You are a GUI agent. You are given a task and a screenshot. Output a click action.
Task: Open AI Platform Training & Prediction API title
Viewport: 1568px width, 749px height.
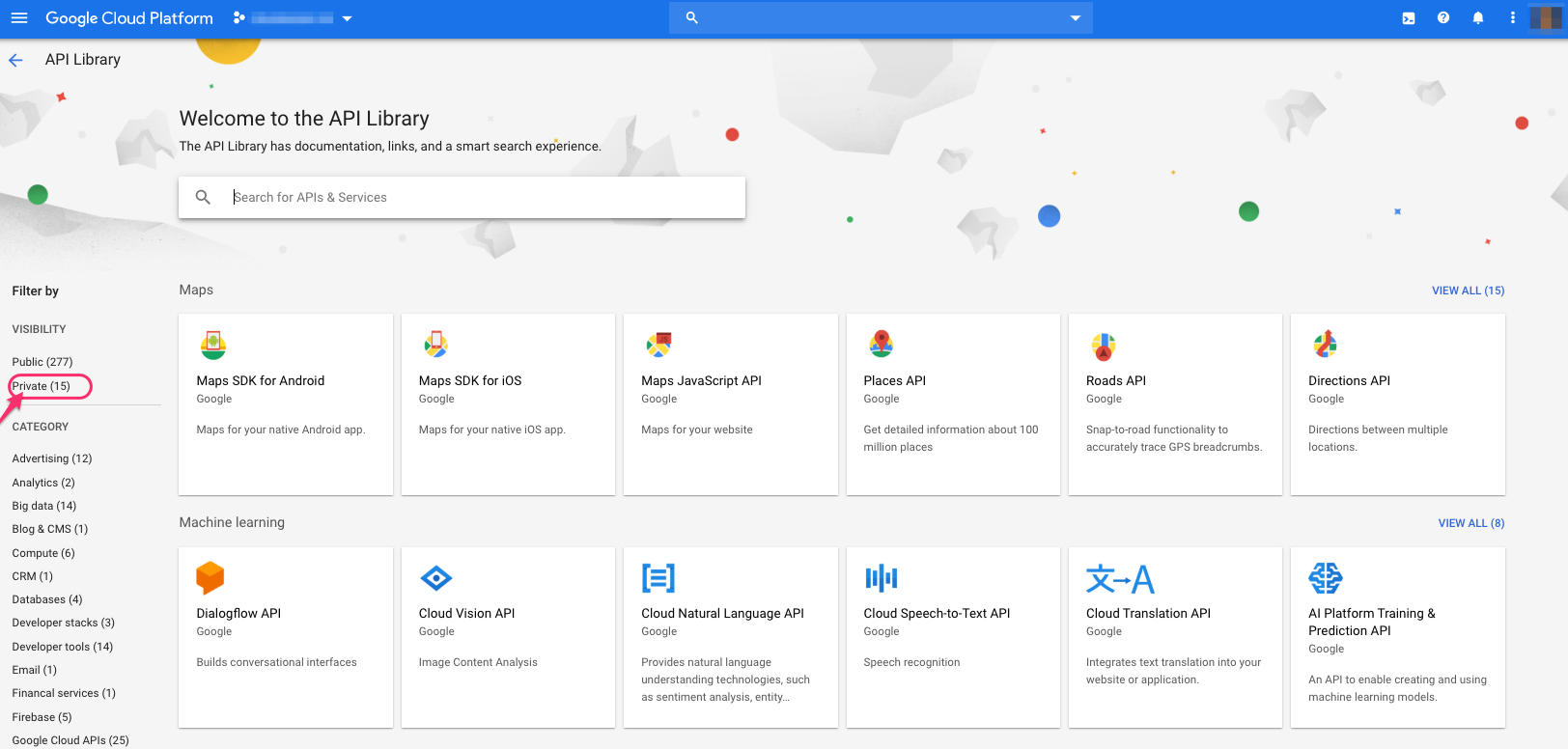pyautogui.click(x=1372, y=622)
